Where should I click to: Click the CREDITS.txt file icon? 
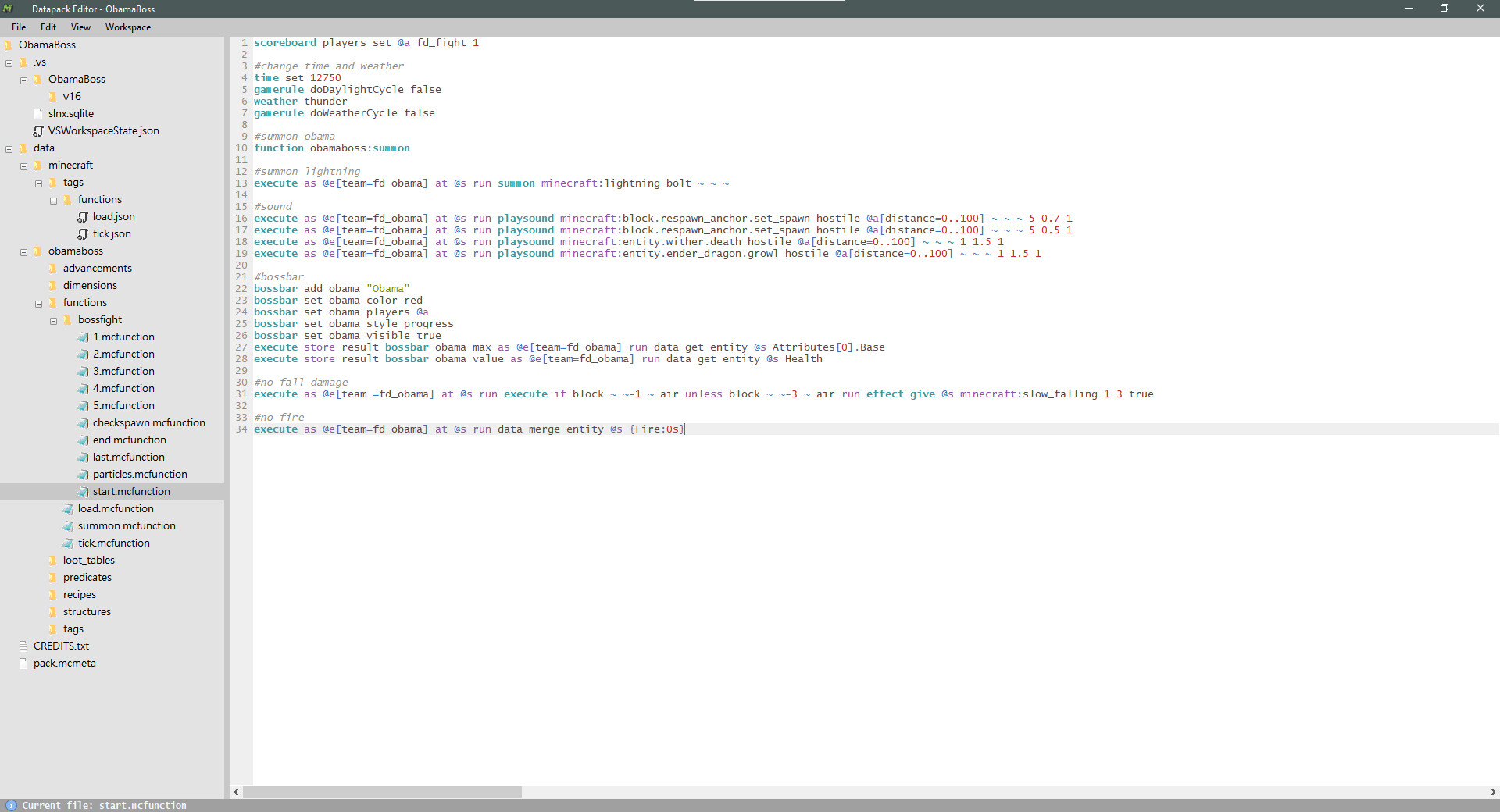click(x=24, y=646)
